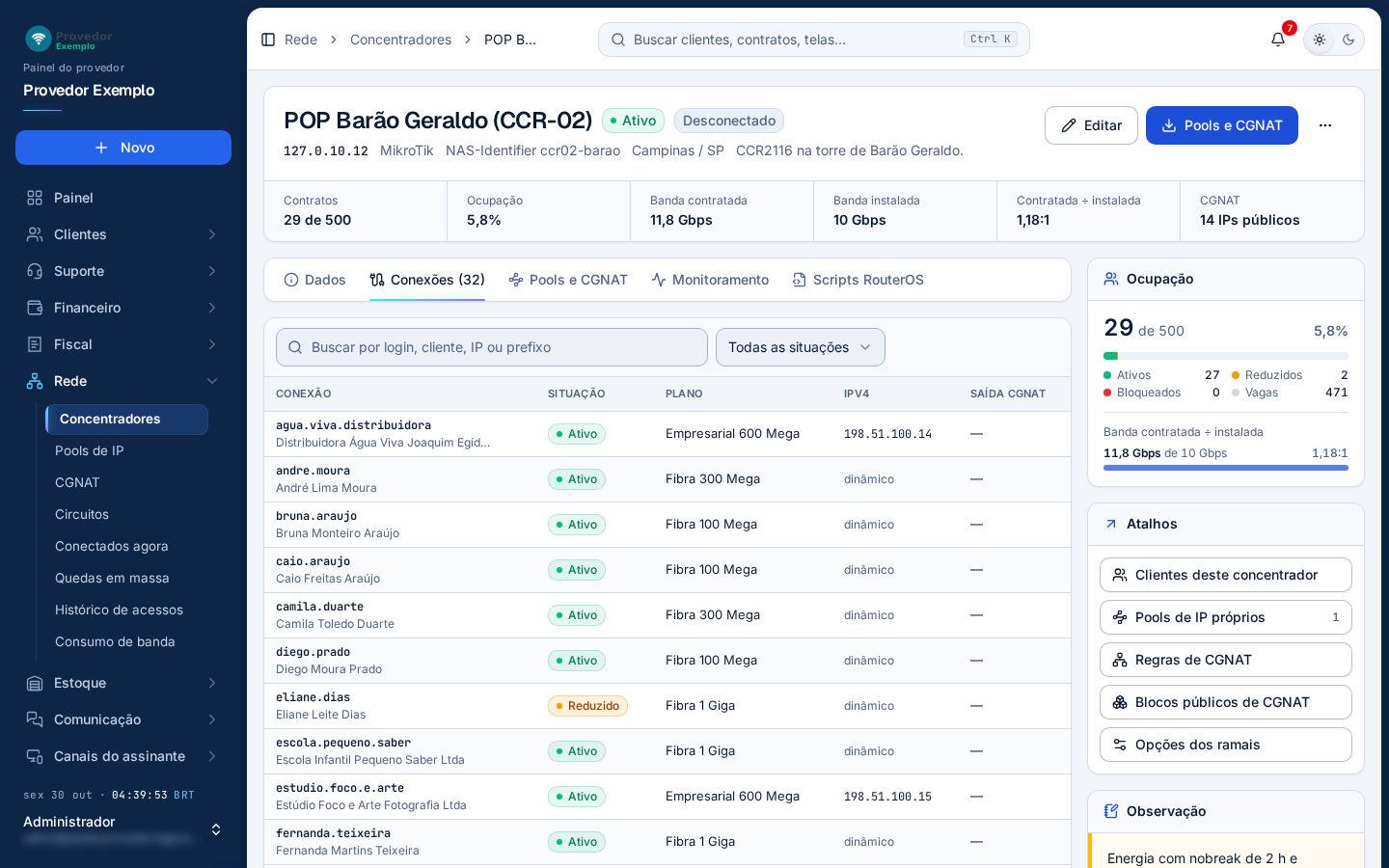The height and width of the screenshot is (868, 1389).
Task: Open the andre.moura connection row
Action: (667, 479)
